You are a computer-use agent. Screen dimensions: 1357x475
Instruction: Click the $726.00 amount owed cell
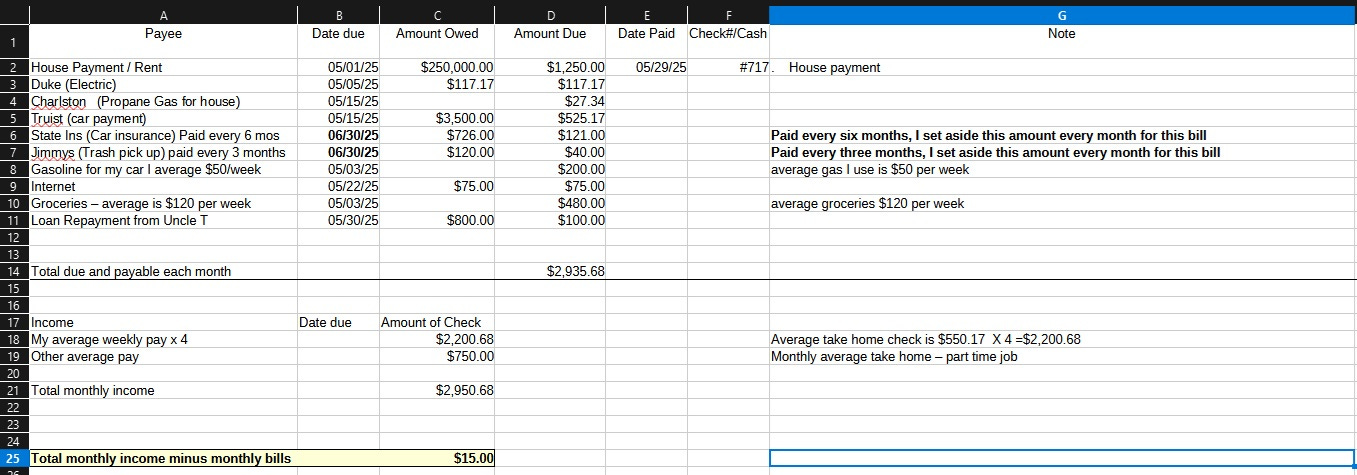(437, 136)
